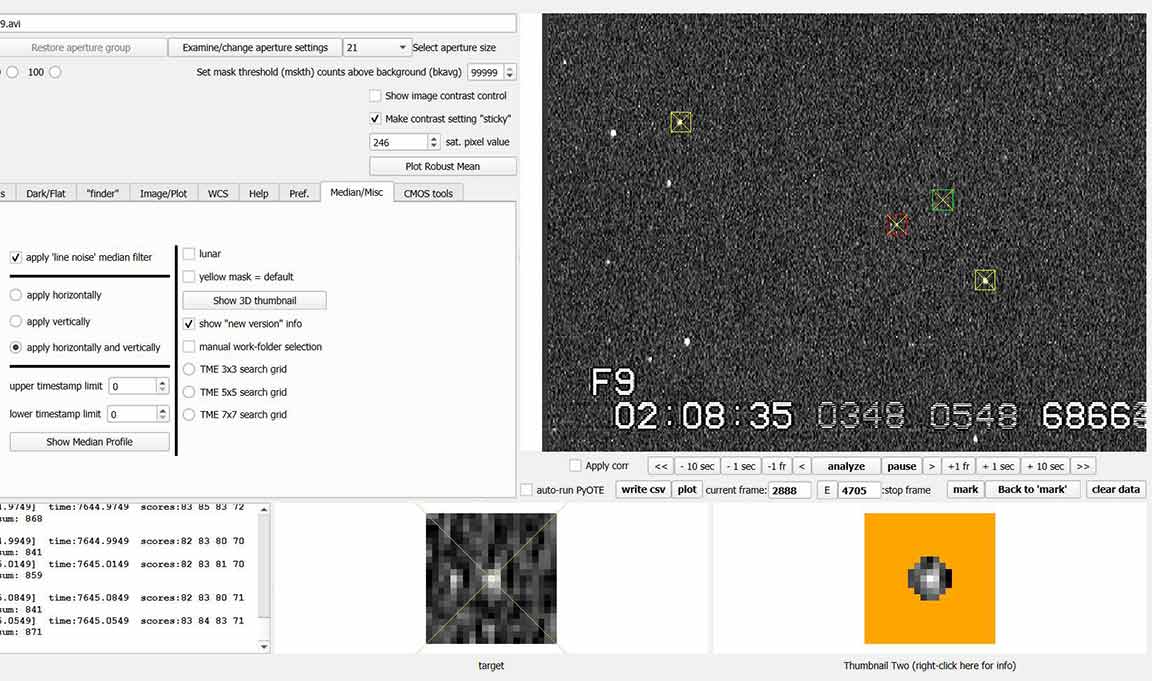Click the red target aperture marker
This screenshot has width=1152, height=681.
pos(897,225)
